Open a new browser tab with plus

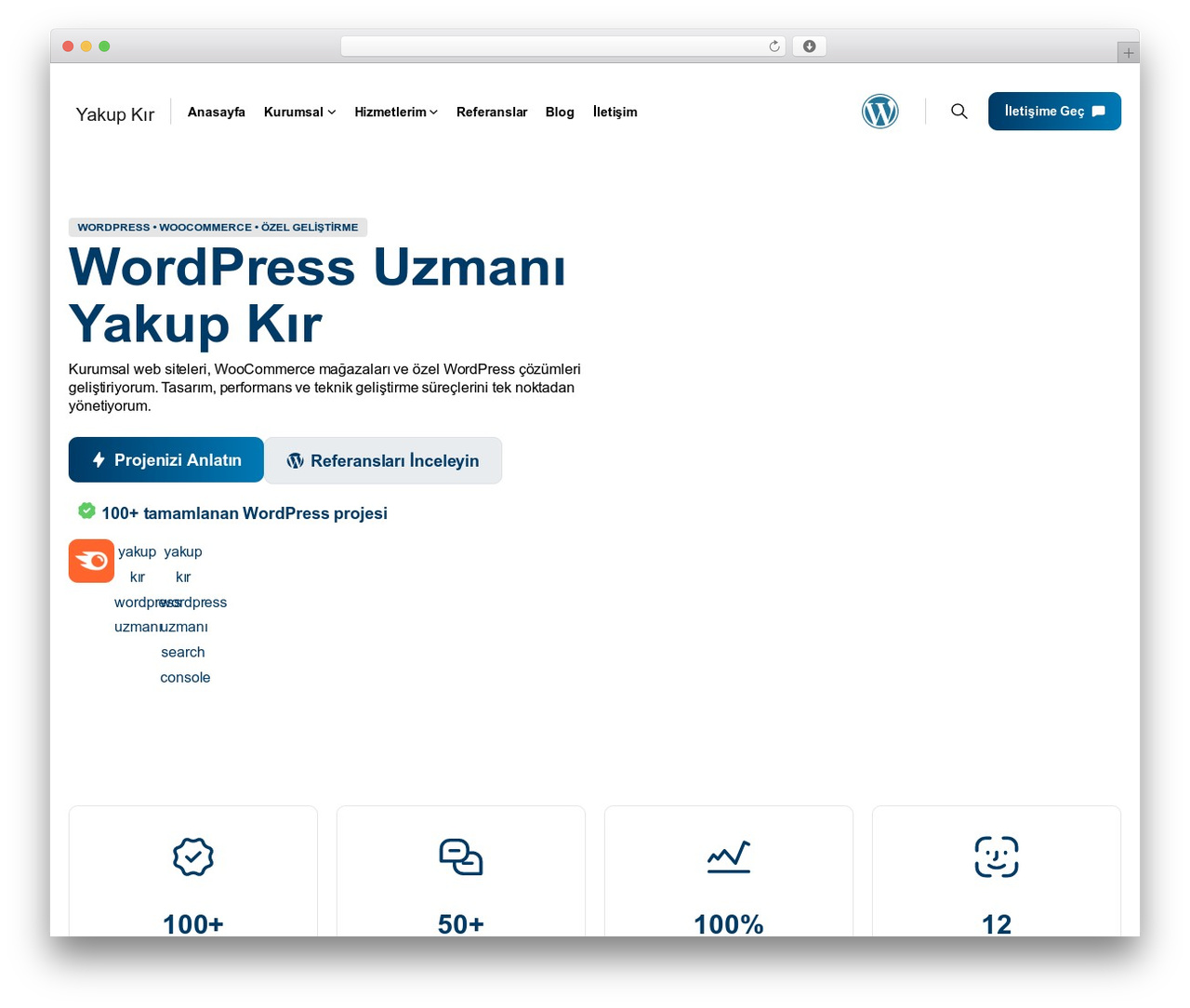pyautogui.click(x=1128, y=53)
